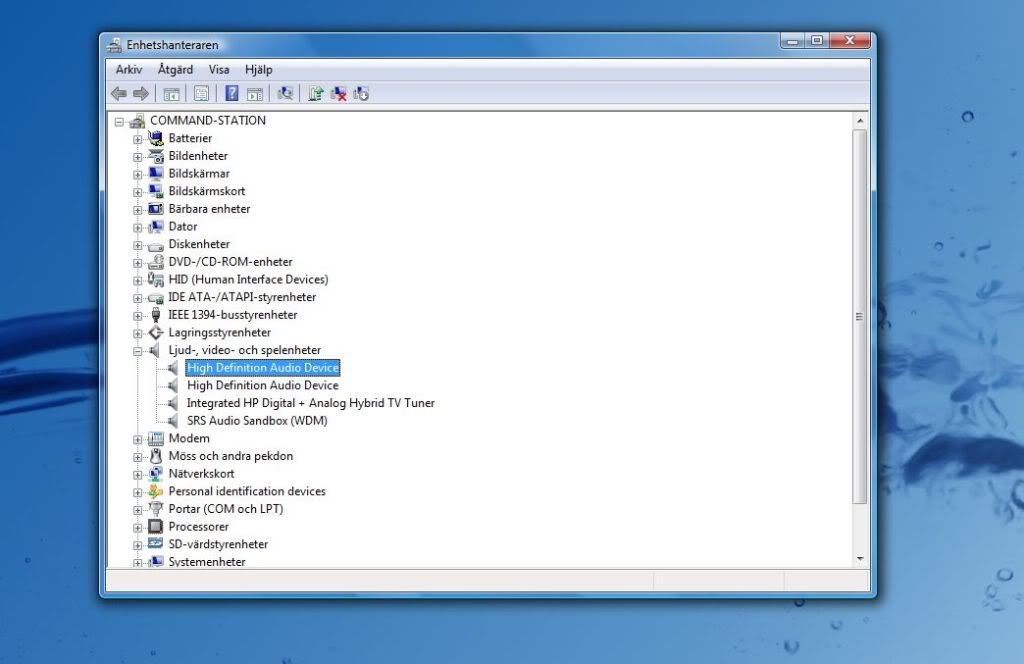Click Scan for hardware changes icon

tap(285, 94)
